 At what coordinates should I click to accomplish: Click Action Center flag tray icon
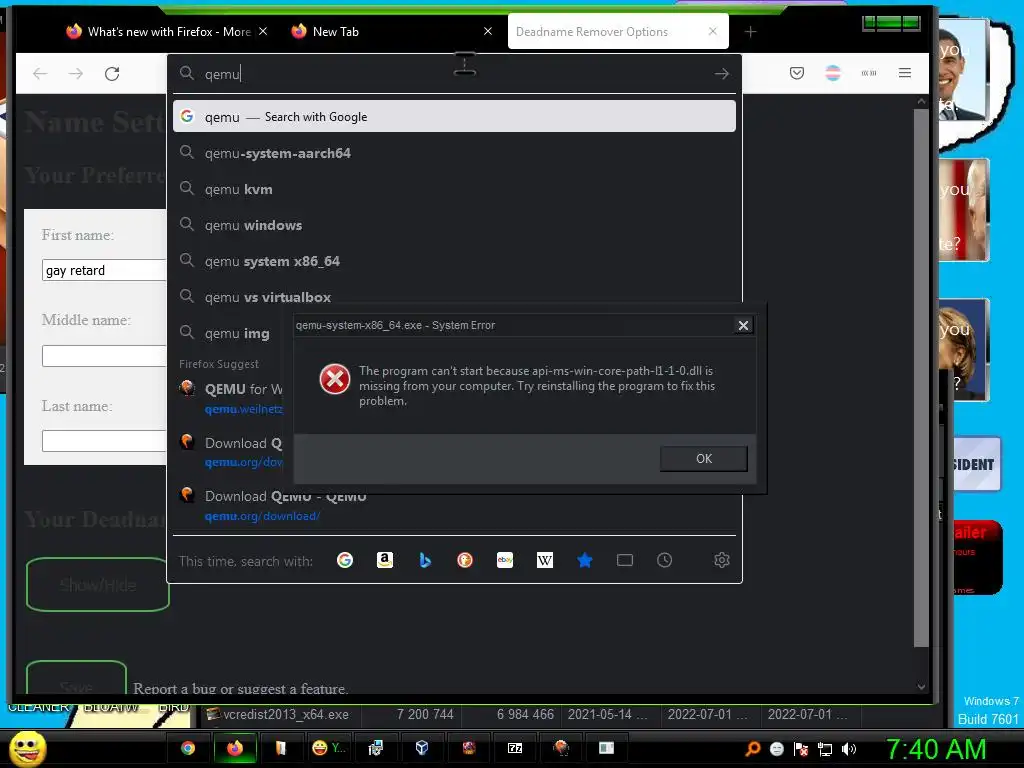(801, 749)
